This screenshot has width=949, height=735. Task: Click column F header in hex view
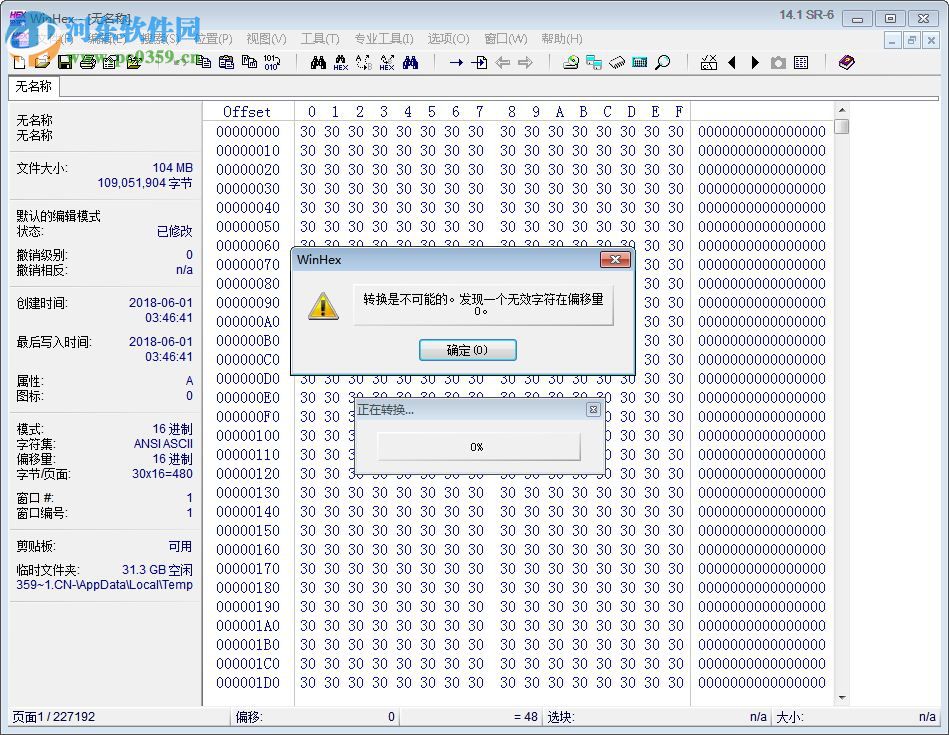[x=678, y=112]
